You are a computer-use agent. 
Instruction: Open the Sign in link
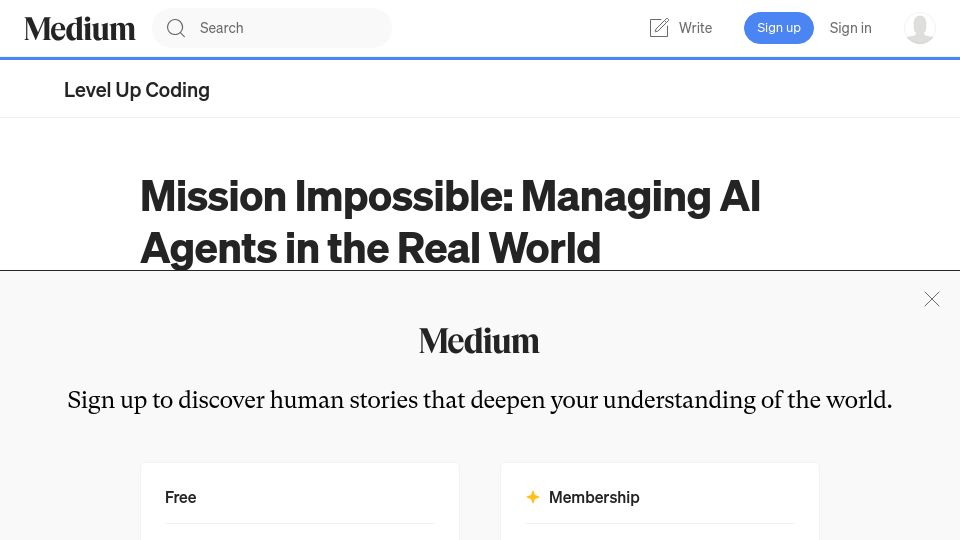point(850,28)
